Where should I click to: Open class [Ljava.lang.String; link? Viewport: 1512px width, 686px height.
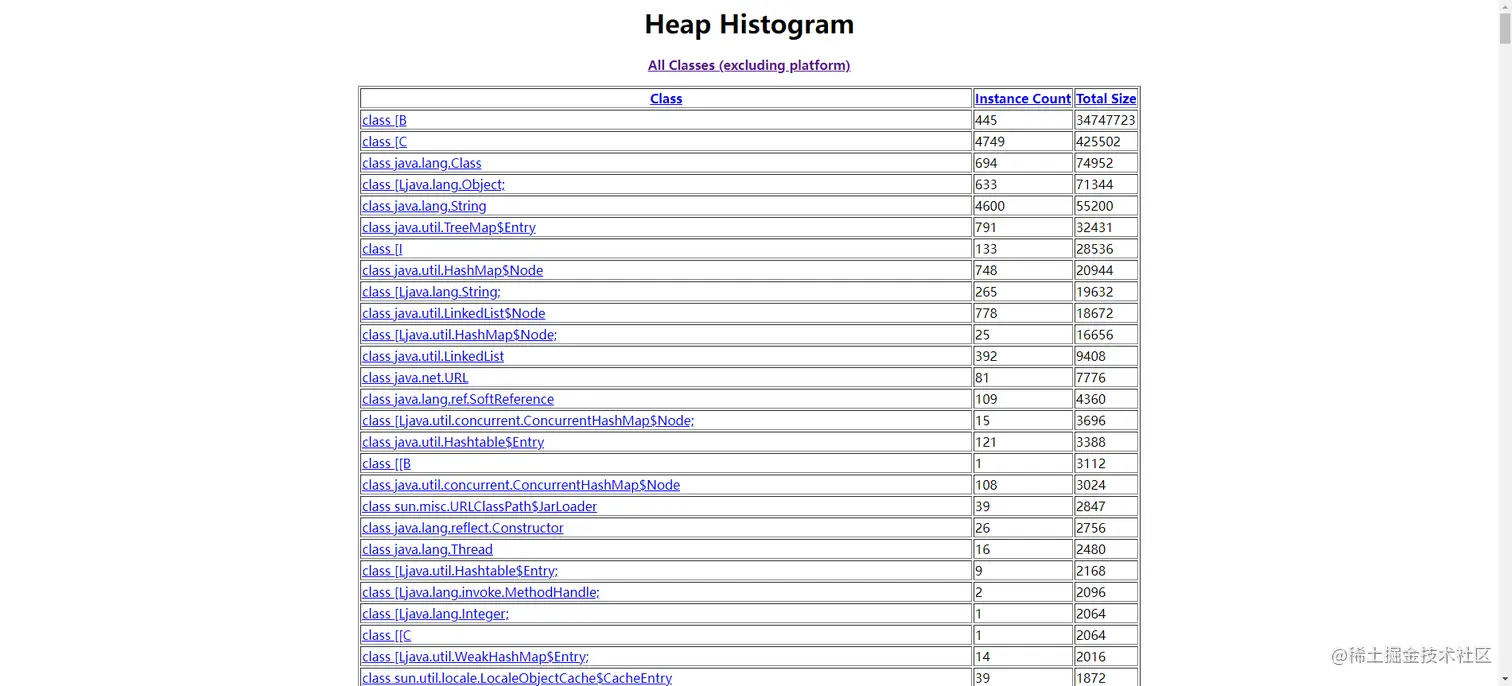[x=431, y=292]
